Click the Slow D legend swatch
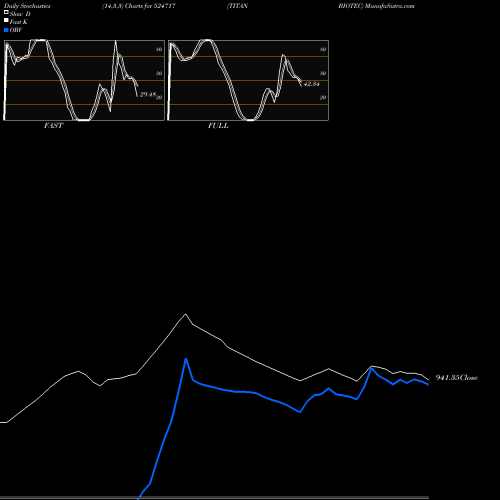 (x=6, y=12)
